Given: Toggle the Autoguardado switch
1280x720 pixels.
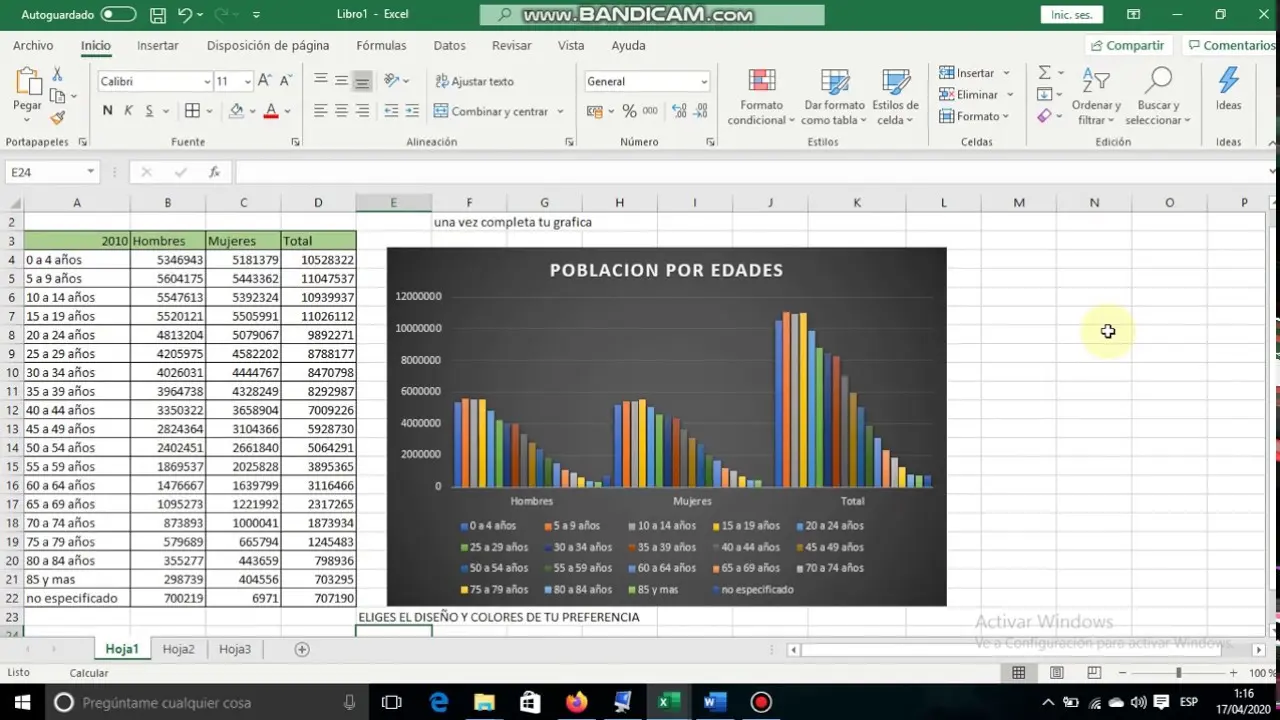Looking at the screenshot, I should tap(118, 15).
